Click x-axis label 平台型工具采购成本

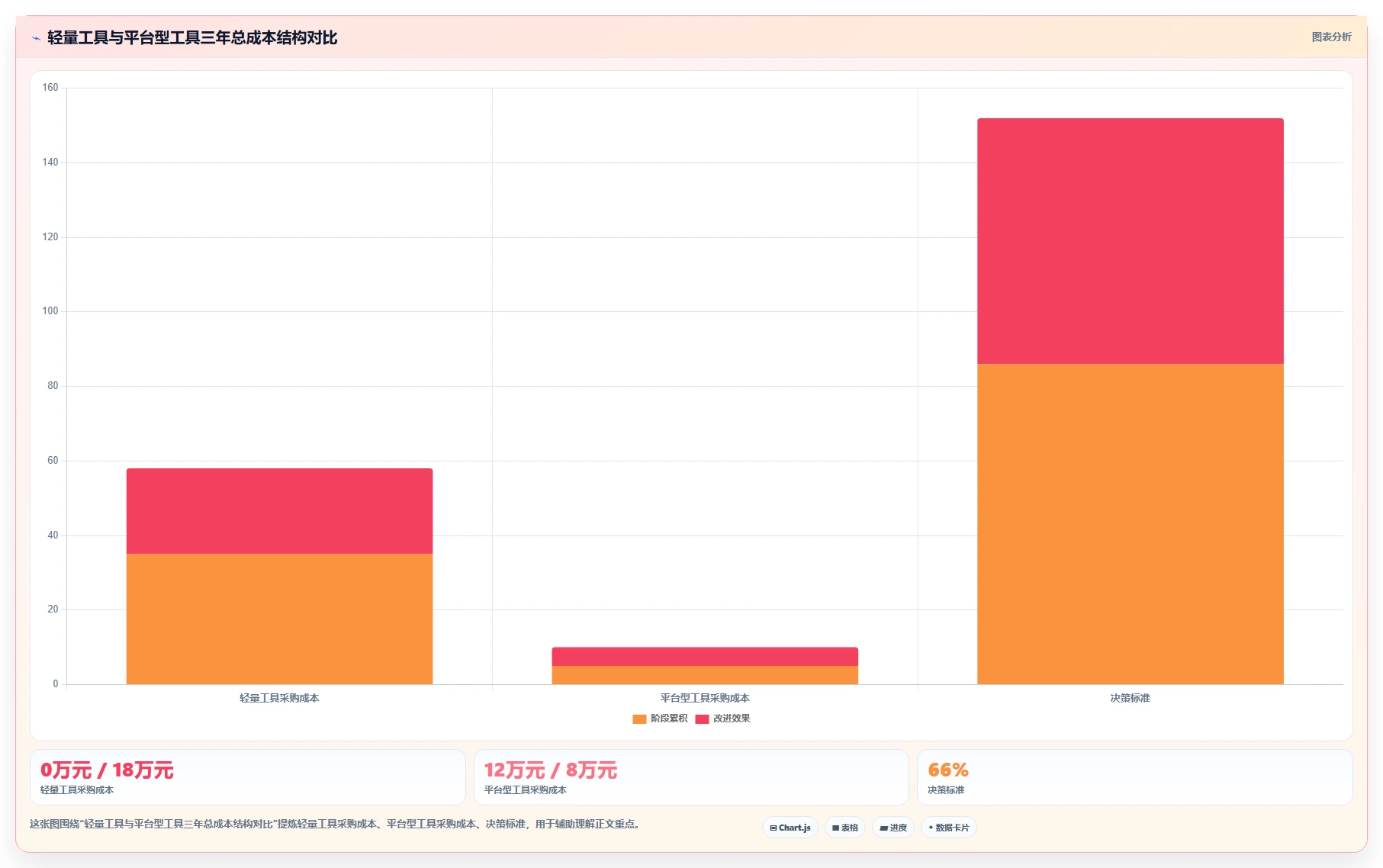tap(705, 698)
